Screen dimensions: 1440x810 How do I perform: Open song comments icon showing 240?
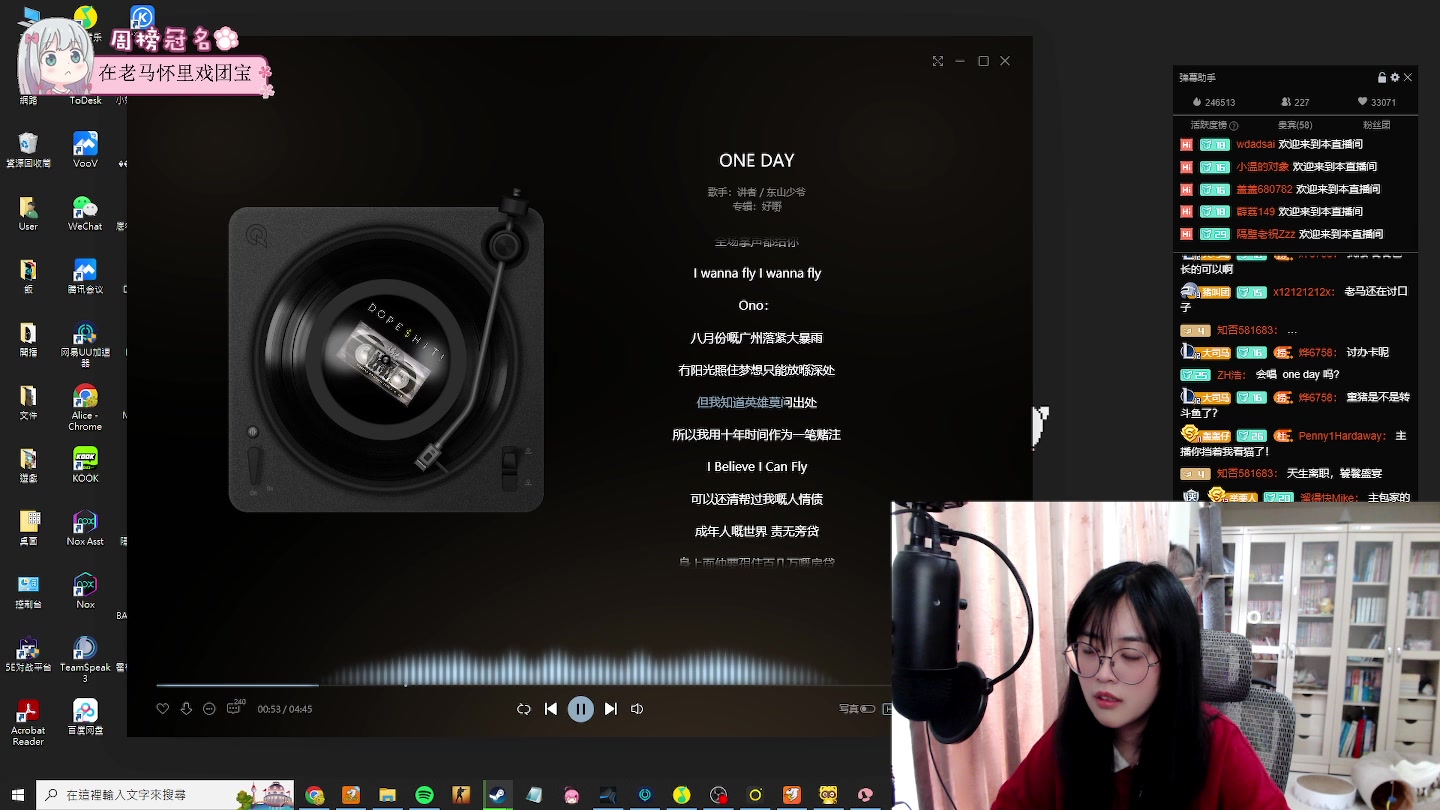235,708
